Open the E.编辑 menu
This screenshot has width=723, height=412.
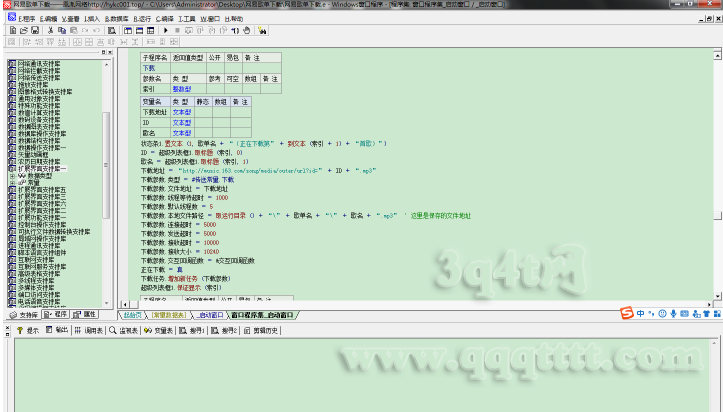pyautogui.click(x=48, y=19)
